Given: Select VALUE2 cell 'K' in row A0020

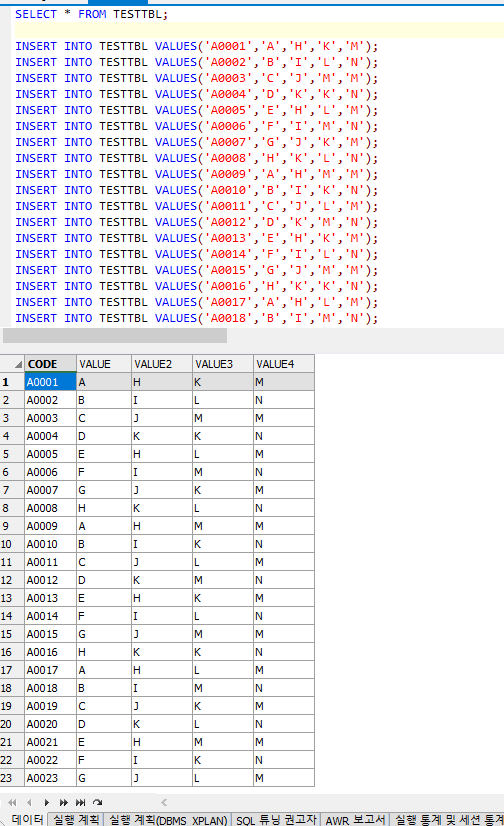Looking at the screenshot, I should point(162,724).
